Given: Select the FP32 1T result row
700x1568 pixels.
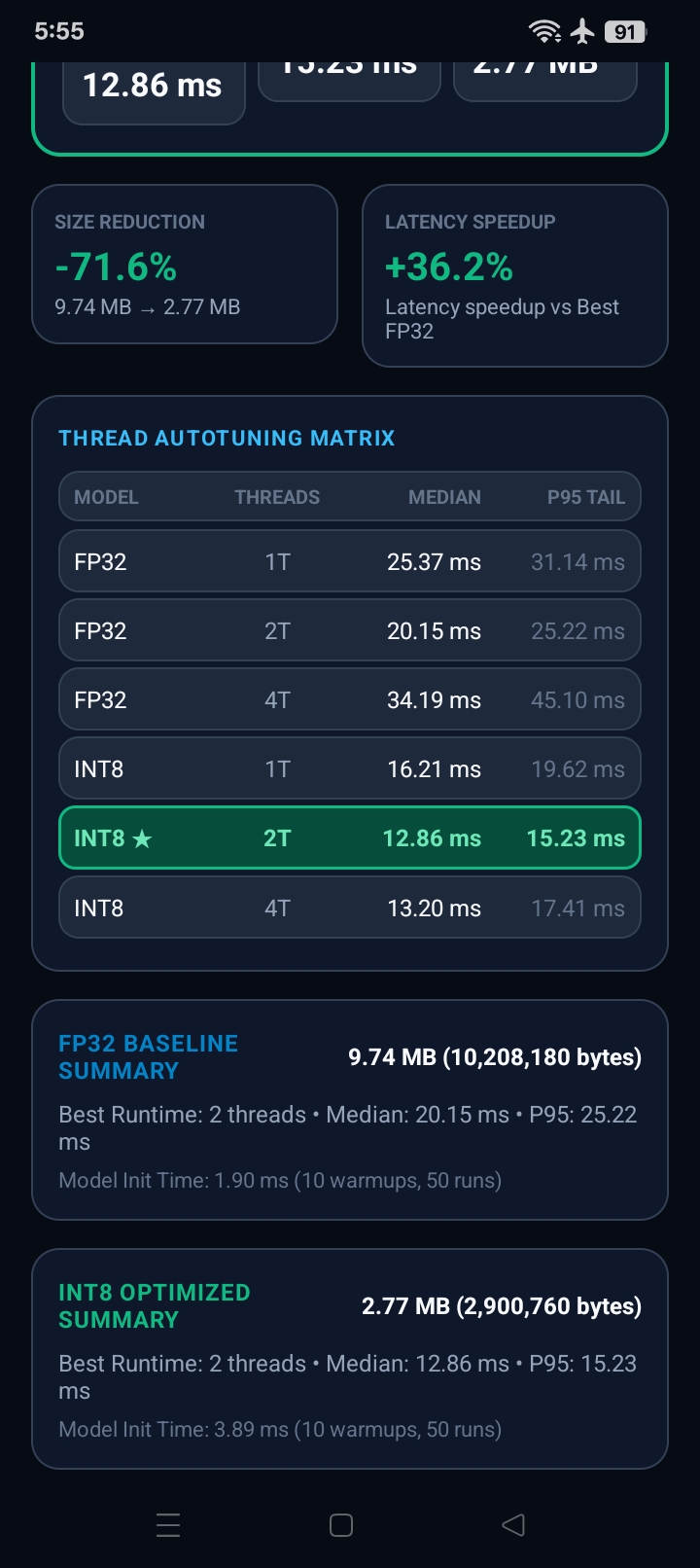Looking at the screenshot, I should pyautogui.click(x=350, y=561).
